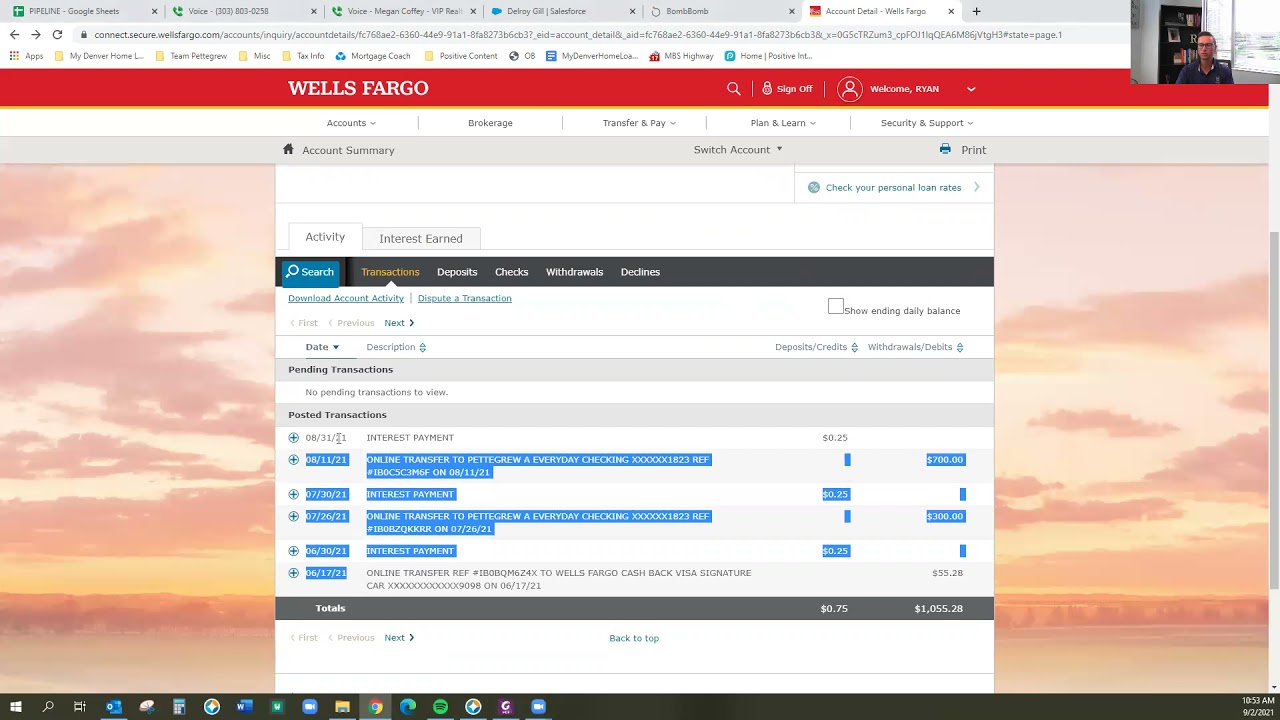Go back with browser back arrow

(14, 34)
